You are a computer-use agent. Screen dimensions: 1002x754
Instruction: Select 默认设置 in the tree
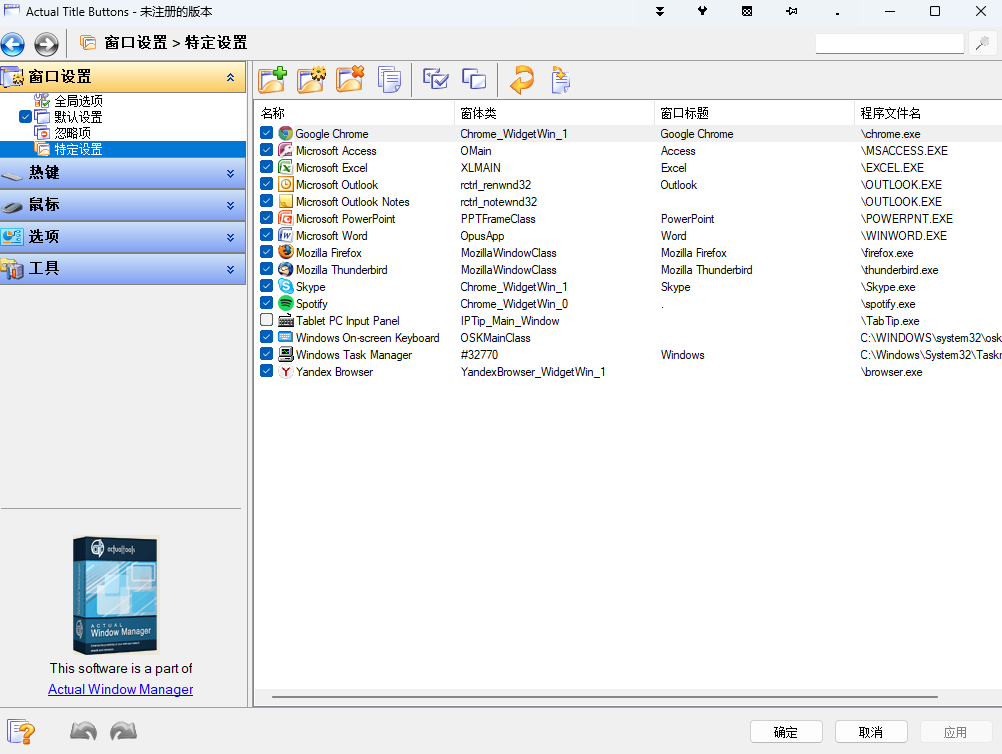click(78, 117)
